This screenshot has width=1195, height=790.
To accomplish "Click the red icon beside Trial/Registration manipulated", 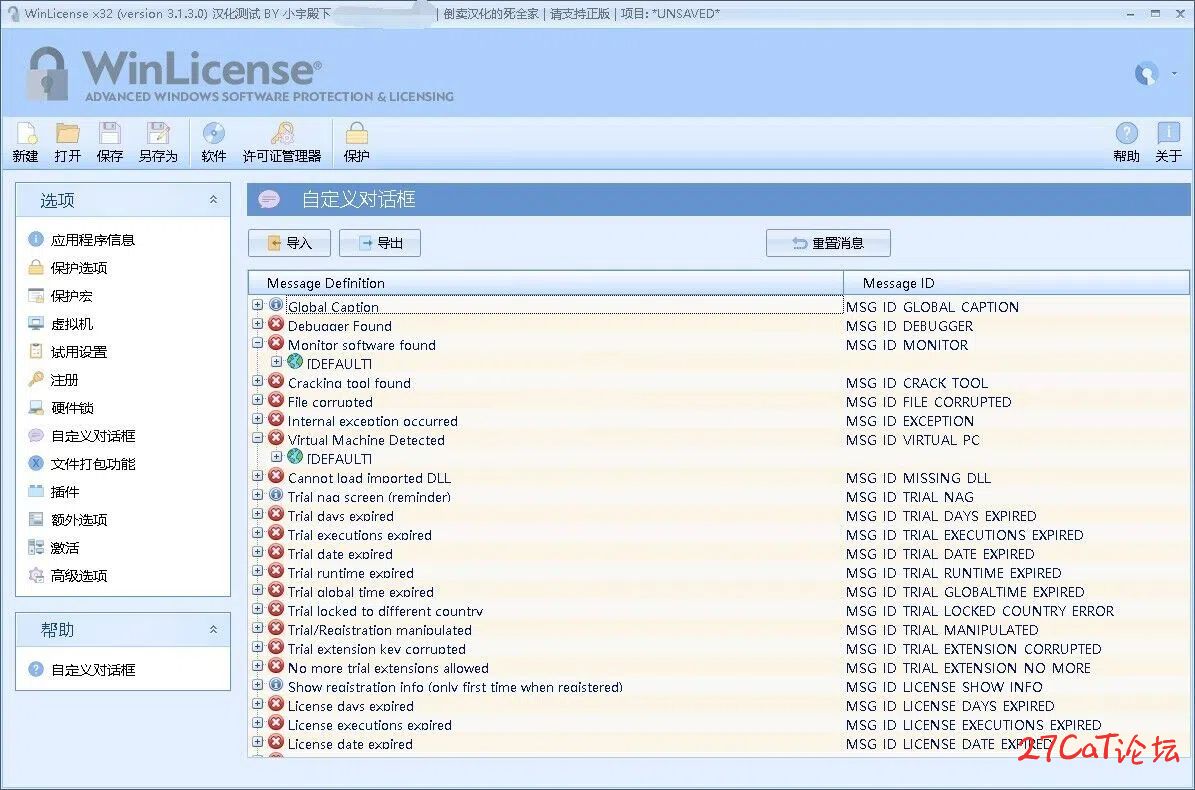I will (x=276, y=628).
